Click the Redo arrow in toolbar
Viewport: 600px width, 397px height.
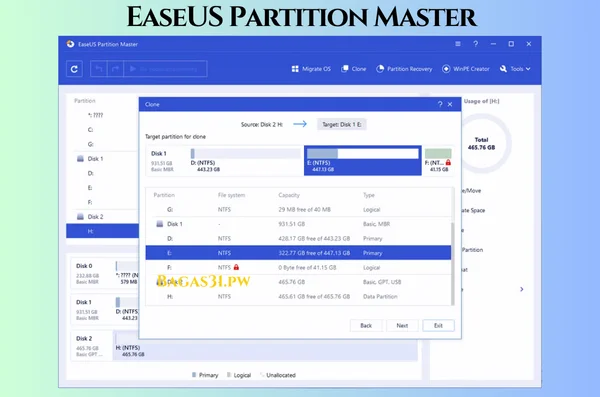115,69
